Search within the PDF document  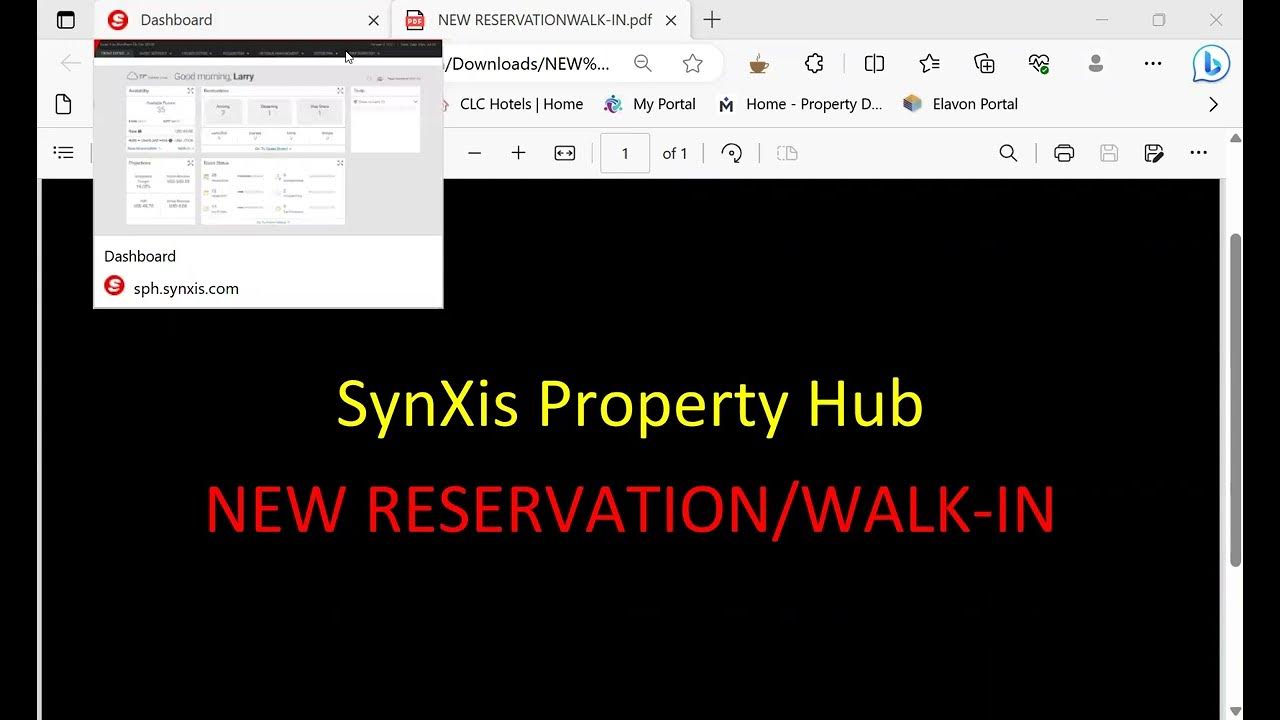[x=1008, y=153]
